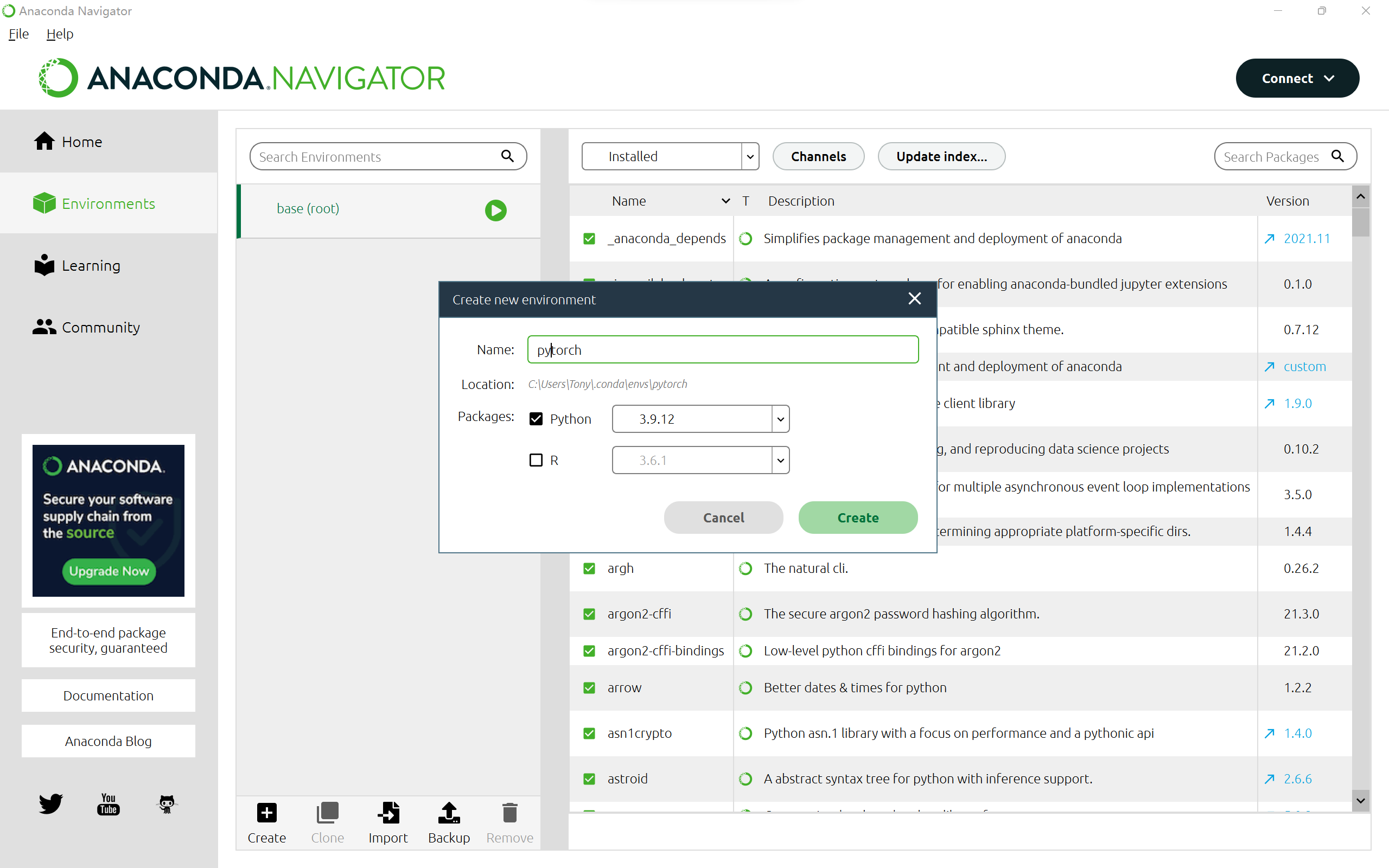Image resolution: width=1389 pixels, height=868 pixels.
Task: Uncheck the Python package checkbox
Action: pos(536,418)
